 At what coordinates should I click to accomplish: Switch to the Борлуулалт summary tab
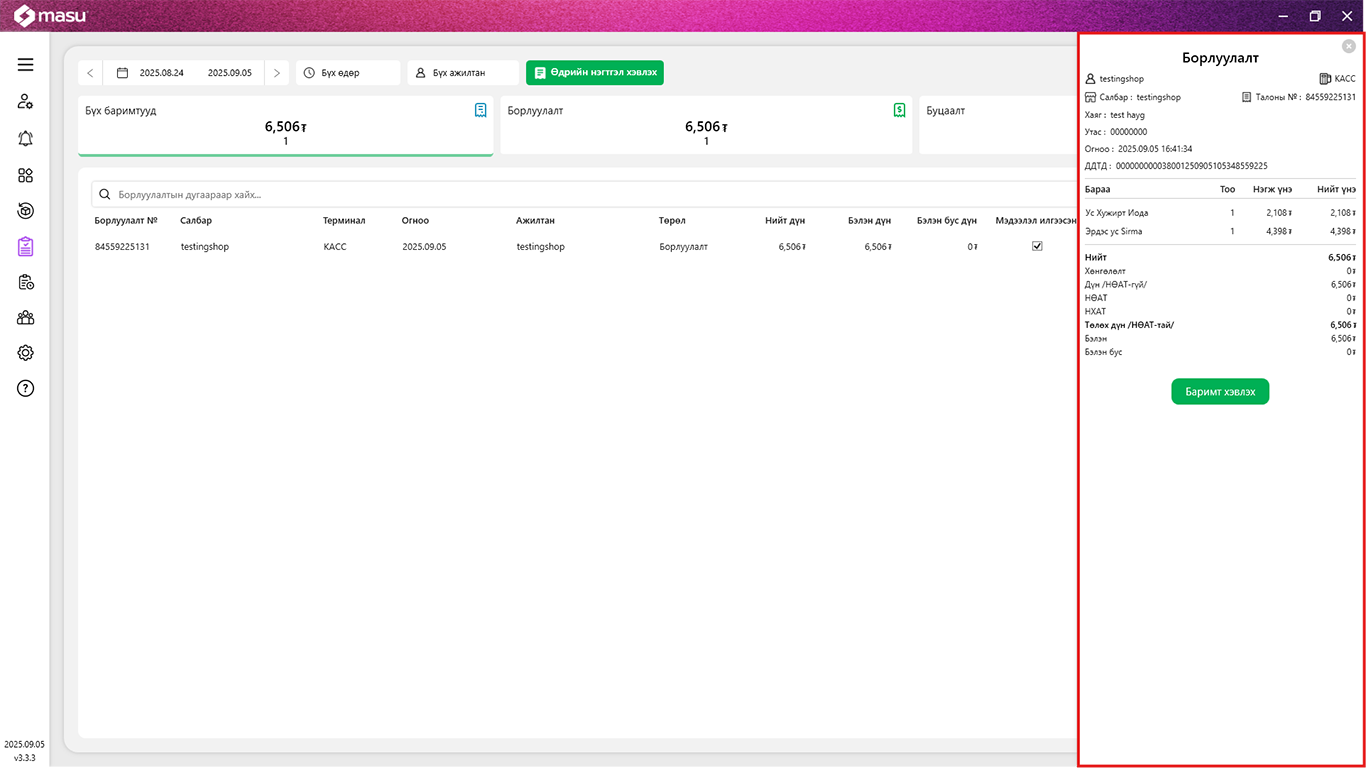[x=705, y=126]
